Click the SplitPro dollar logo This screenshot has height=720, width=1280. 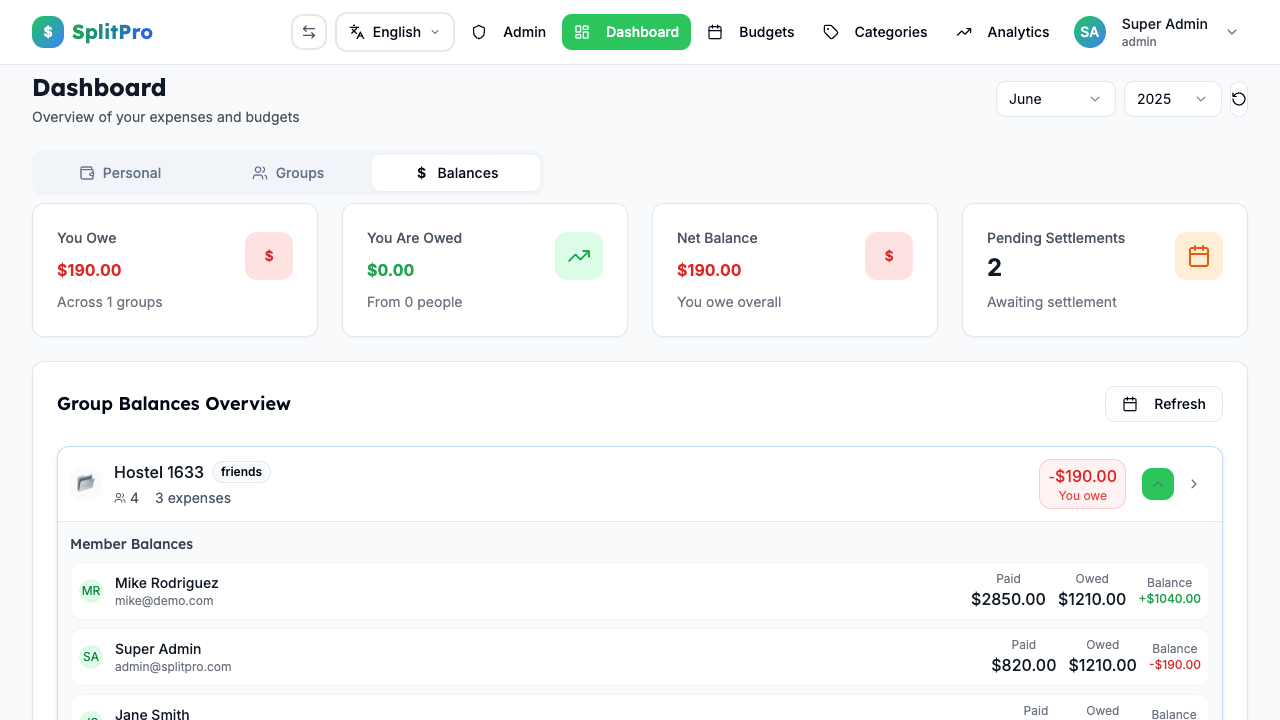coord(47,32)
